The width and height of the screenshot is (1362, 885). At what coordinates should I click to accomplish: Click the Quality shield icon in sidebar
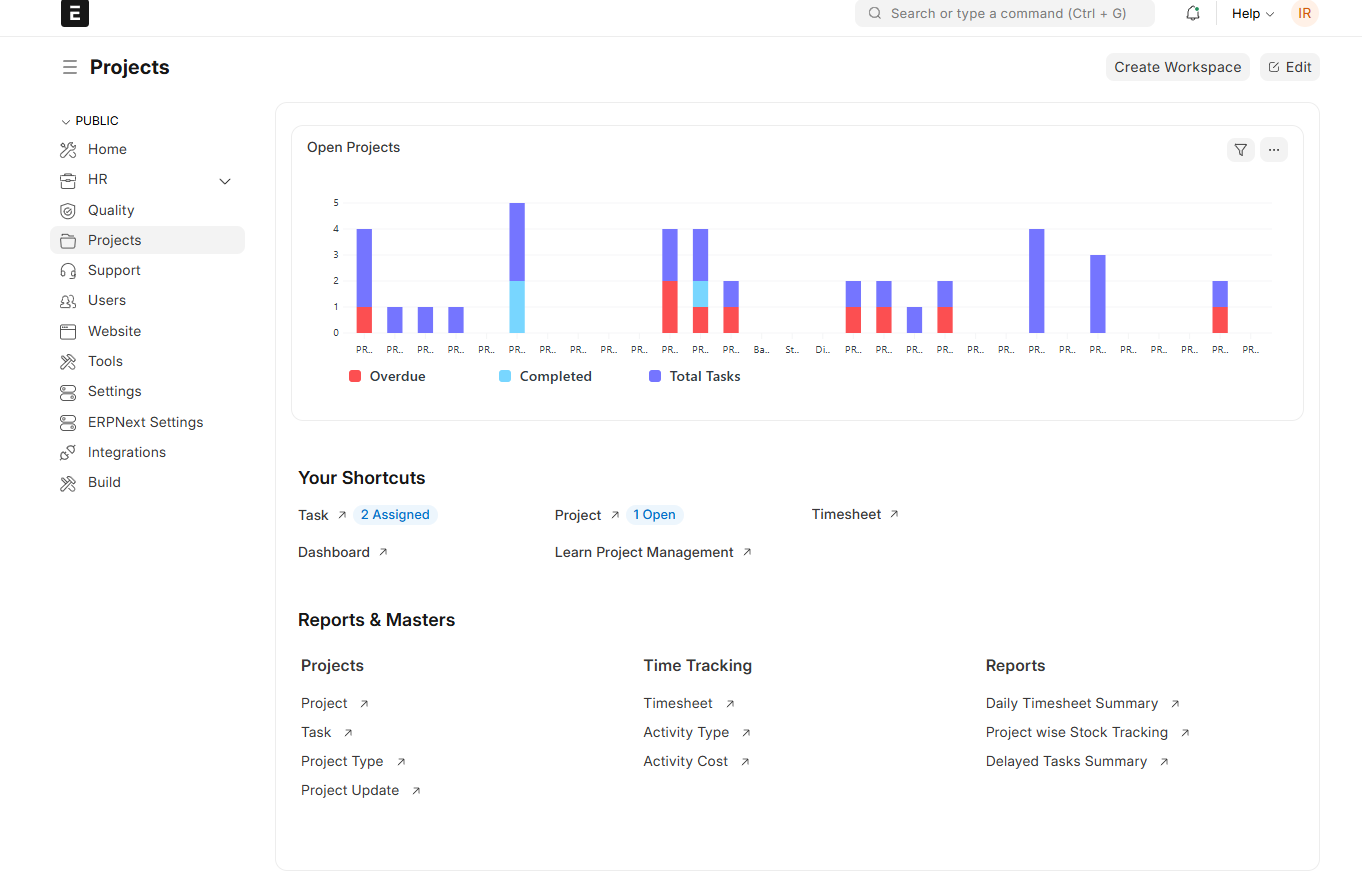[x=68, y=210]
